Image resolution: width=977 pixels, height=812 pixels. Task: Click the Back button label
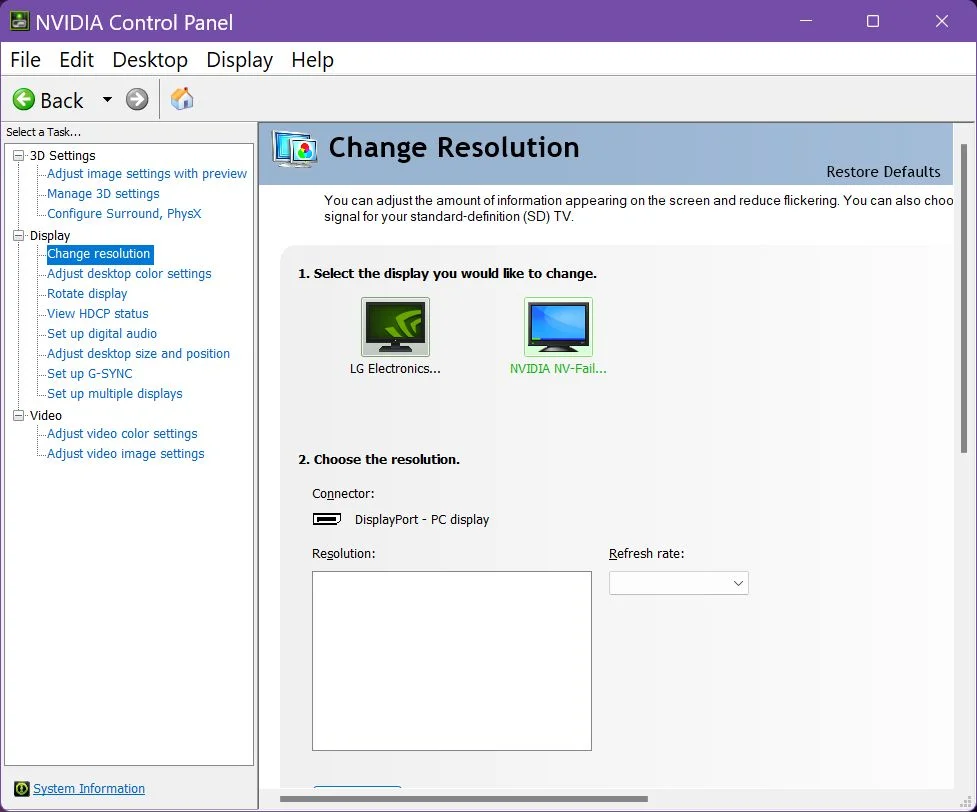coord(62,100)
